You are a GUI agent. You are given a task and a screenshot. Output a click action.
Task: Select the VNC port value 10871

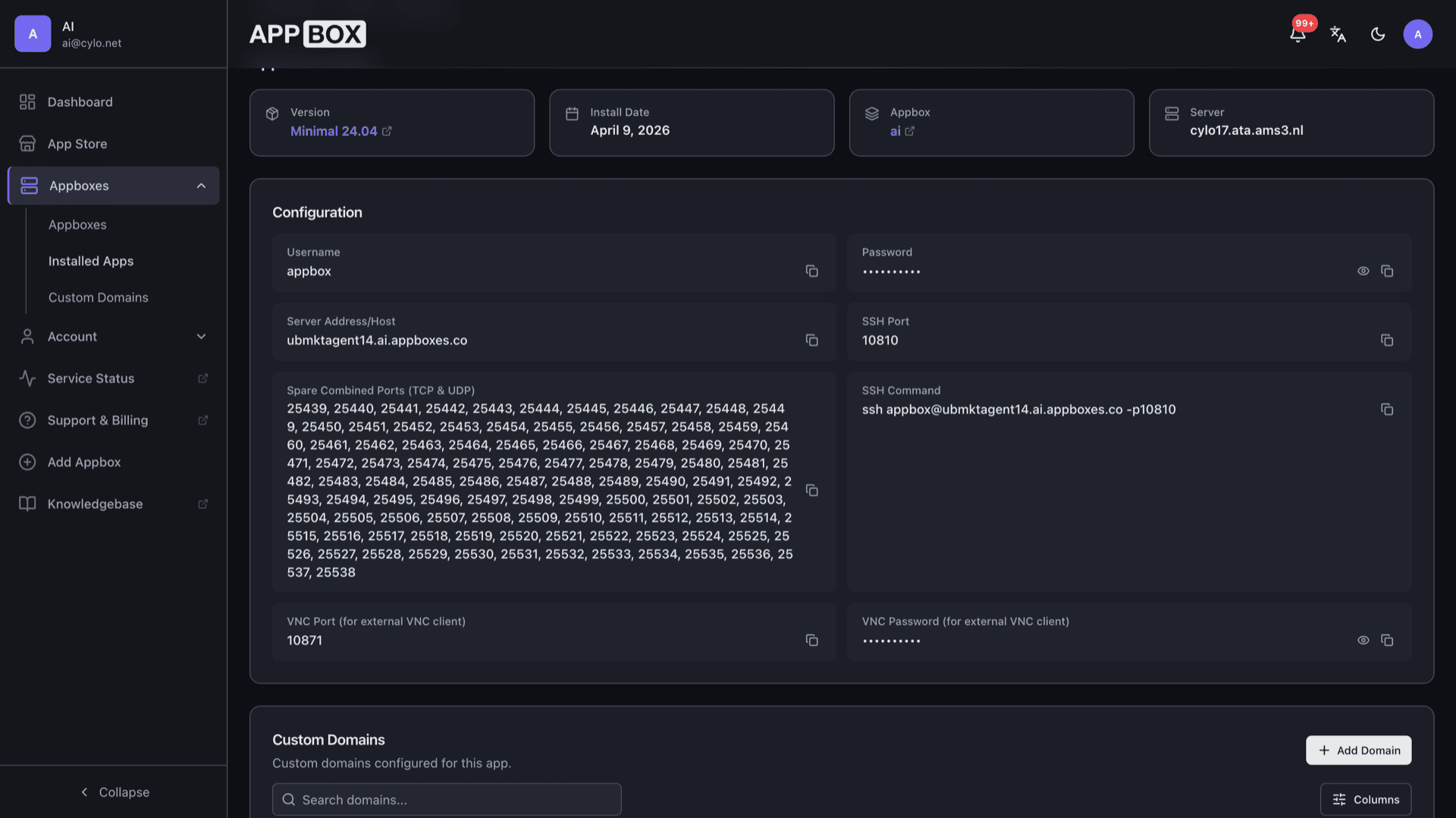point(304,640)
